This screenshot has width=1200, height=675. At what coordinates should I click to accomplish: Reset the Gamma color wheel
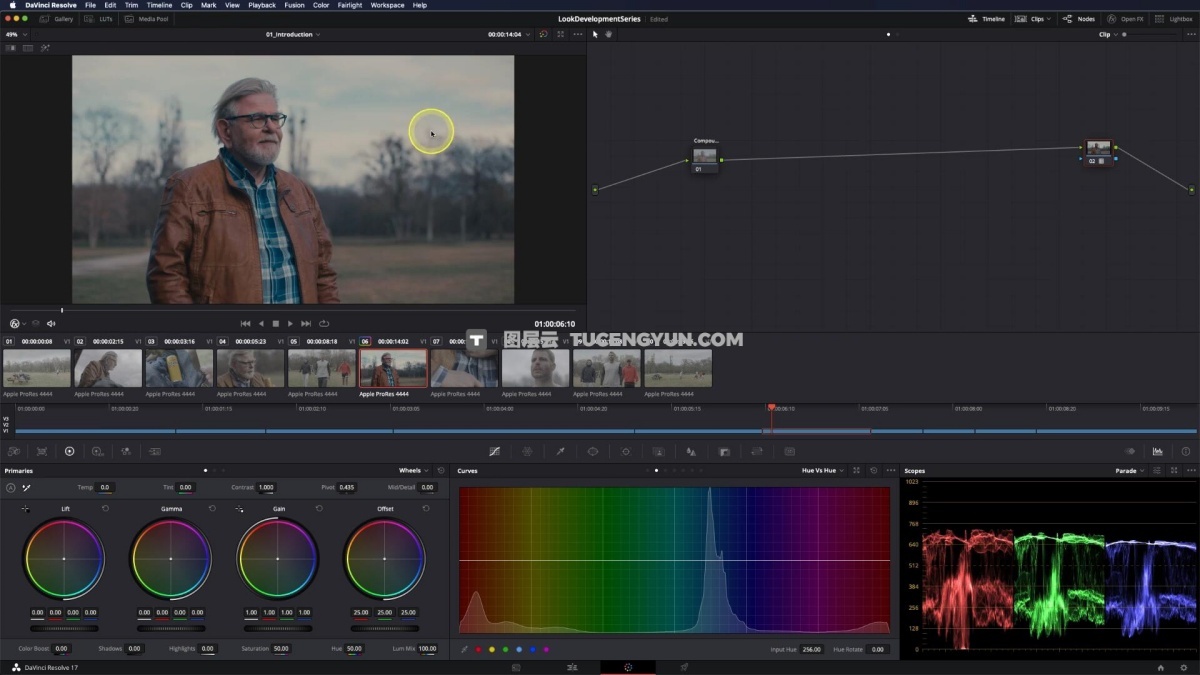click(x=212, y=509)
